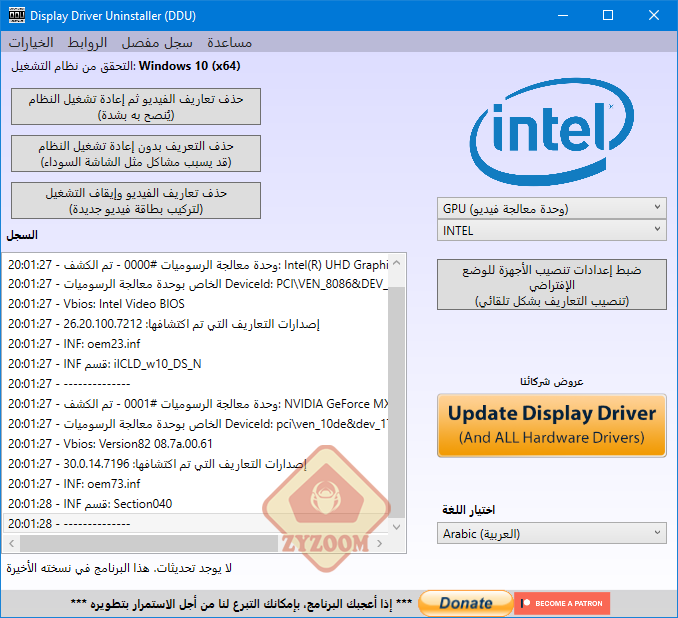Select log line with PCI\VEN_8086 DeviceId

point(198,284)
